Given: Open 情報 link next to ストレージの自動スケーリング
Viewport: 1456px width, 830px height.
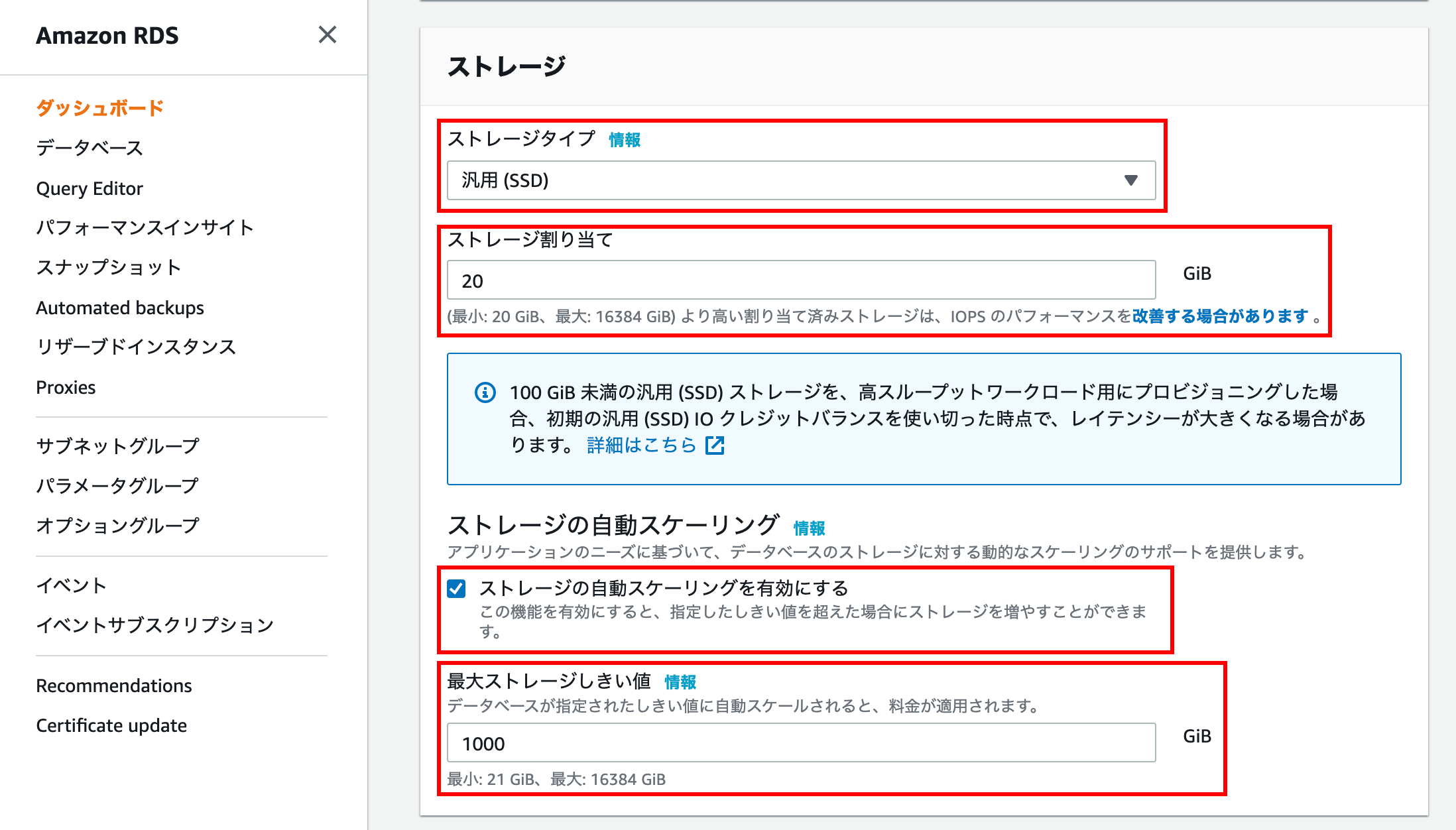Looking at the screenshot, I should pyautogui.click(x=809, y=528).
